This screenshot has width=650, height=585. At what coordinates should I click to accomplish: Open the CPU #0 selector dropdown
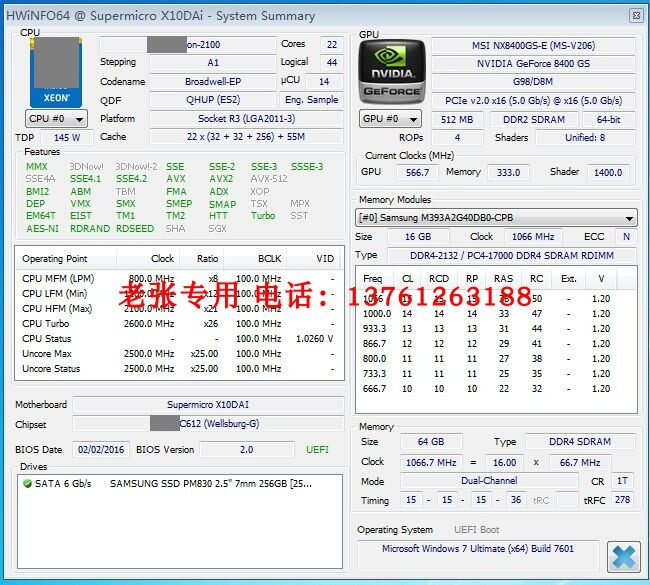[56, 119]
